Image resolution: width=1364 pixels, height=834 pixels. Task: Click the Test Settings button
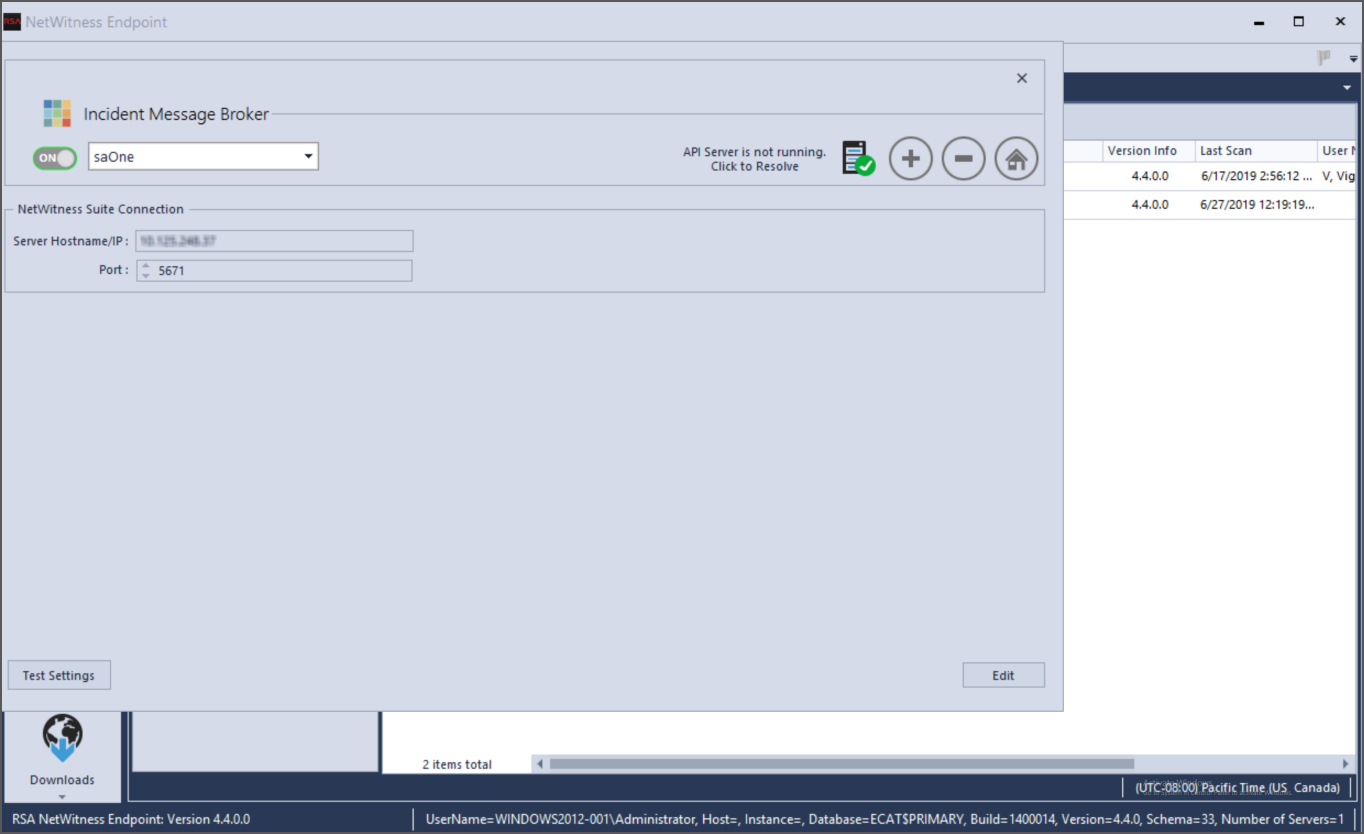click(x=58, y=675)
